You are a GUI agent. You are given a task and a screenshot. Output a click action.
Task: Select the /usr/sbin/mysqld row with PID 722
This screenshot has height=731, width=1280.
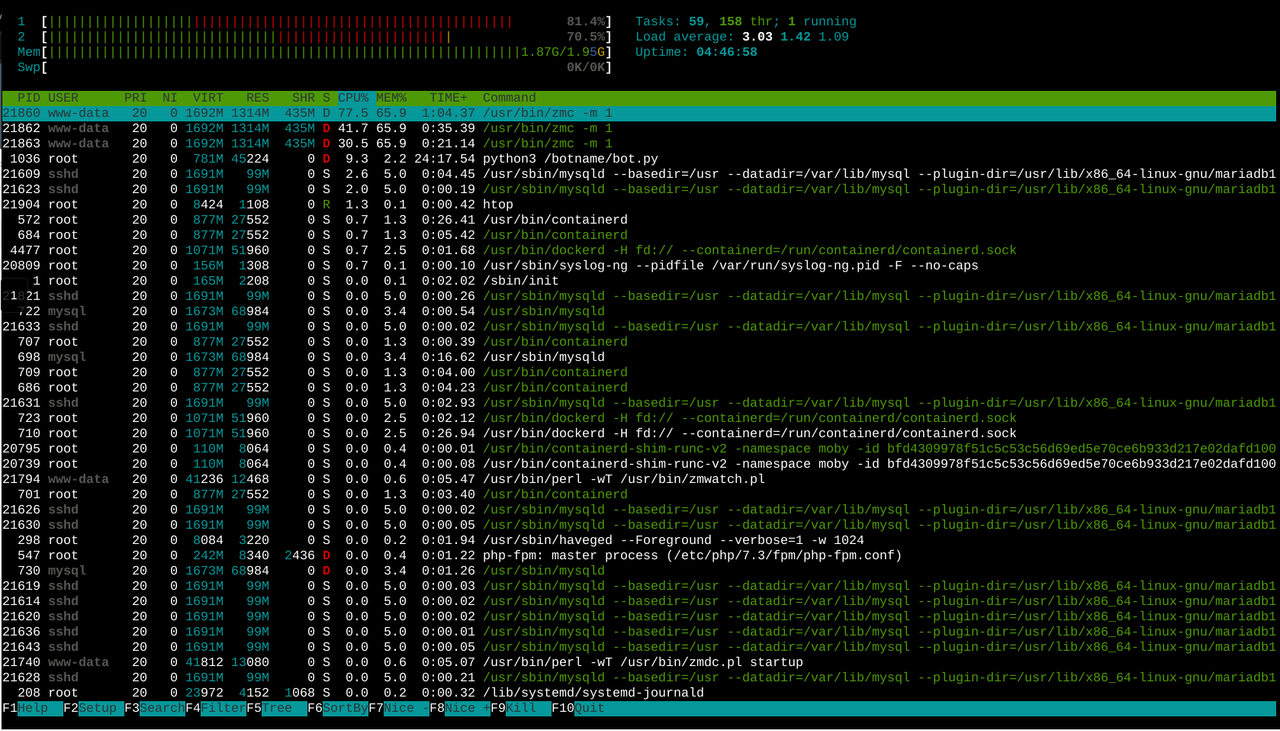tap(640, 311)
